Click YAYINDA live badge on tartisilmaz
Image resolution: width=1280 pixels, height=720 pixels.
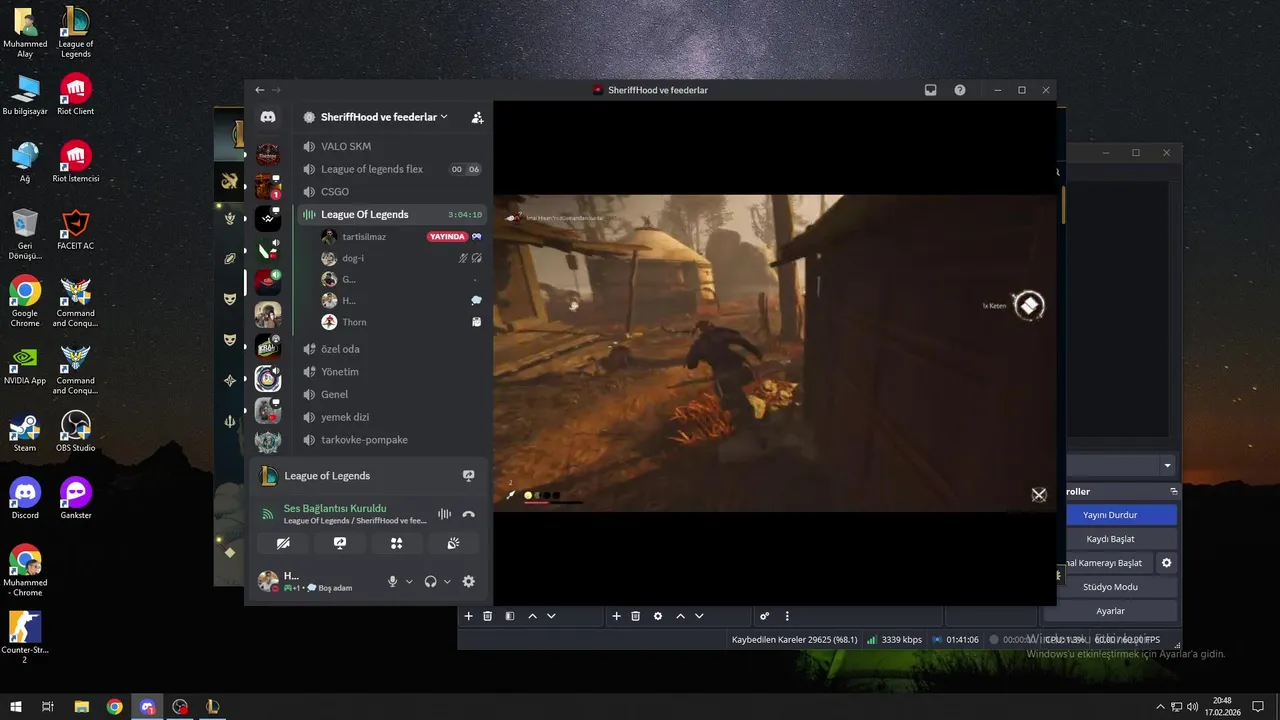click(x=447, y=237)
